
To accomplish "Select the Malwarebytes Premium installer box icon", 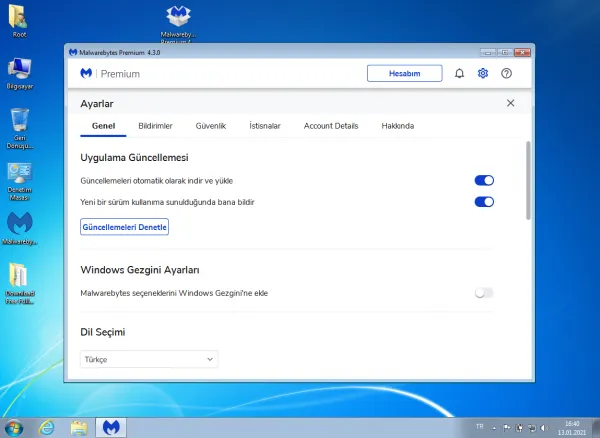I will (178, 23).
